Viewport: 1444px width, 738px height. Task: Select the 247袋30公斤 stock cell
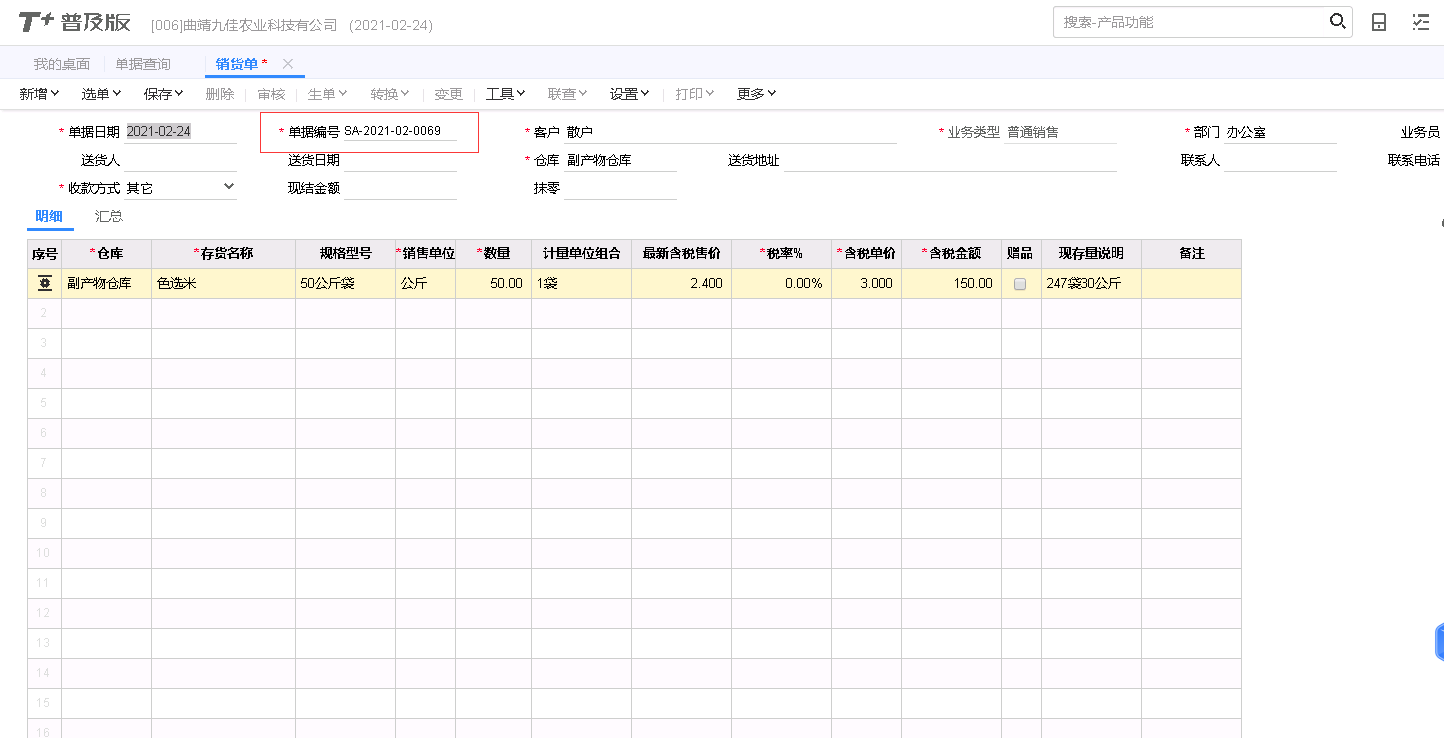tap(1092, 284)
